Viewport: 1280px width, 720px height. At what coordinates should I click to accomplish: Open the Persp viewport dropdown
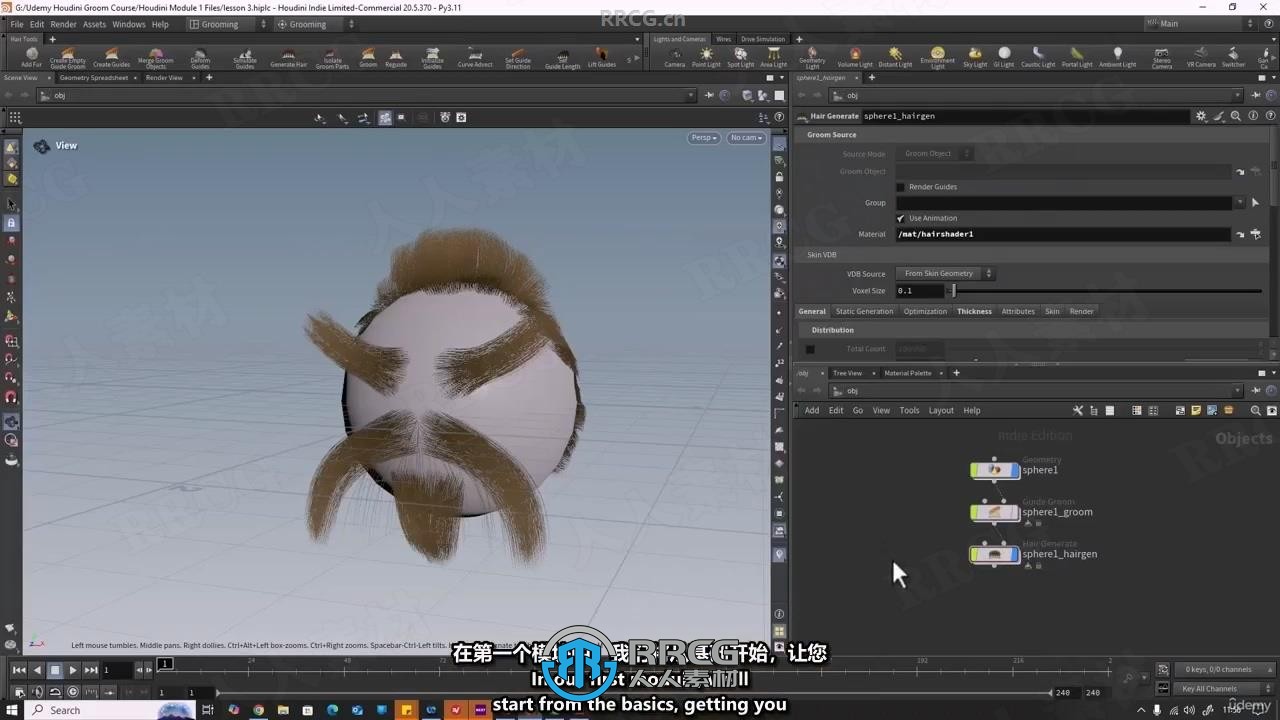[704, 138]
